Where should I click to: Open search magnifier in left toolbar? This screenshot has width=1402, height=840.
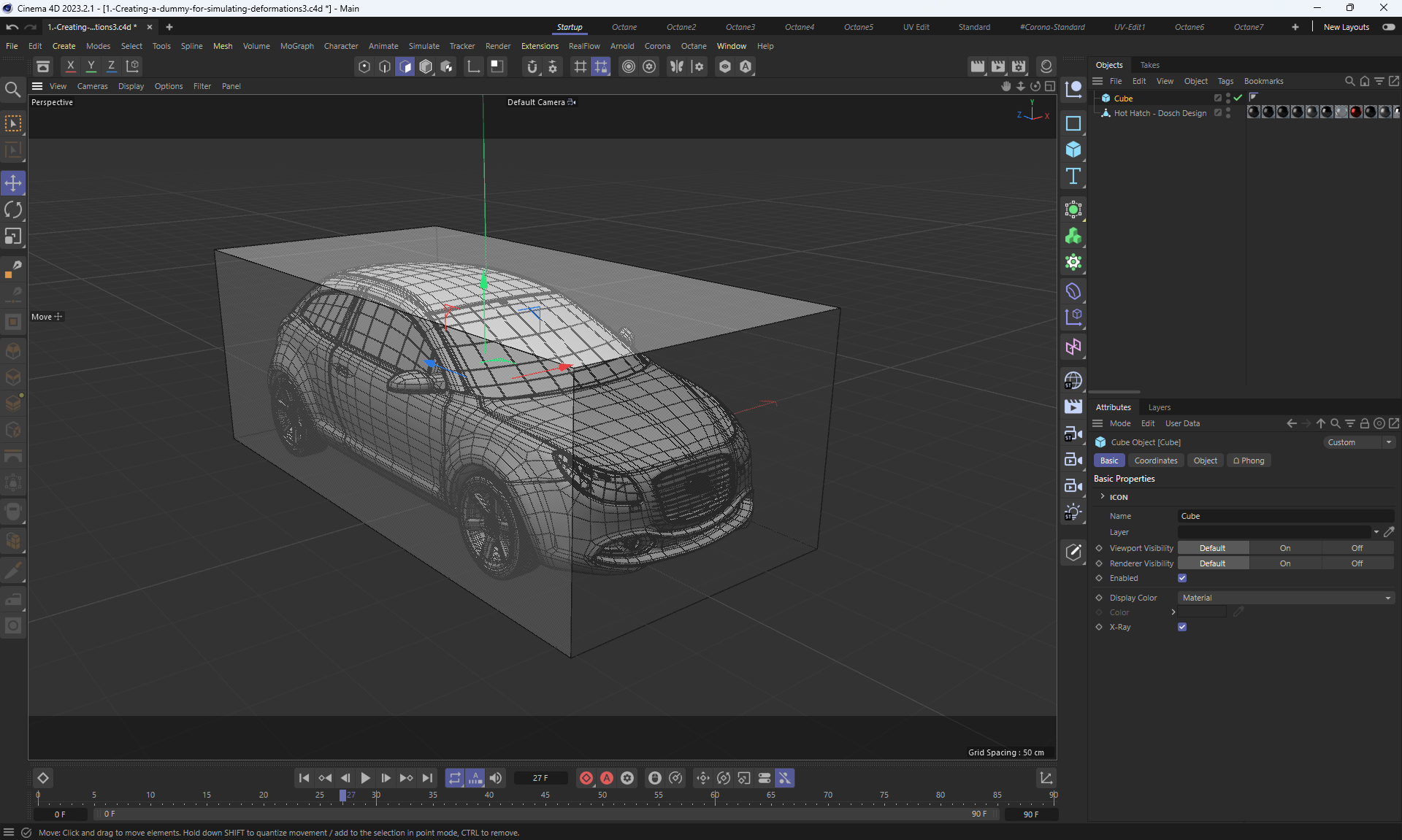(12, 90)
